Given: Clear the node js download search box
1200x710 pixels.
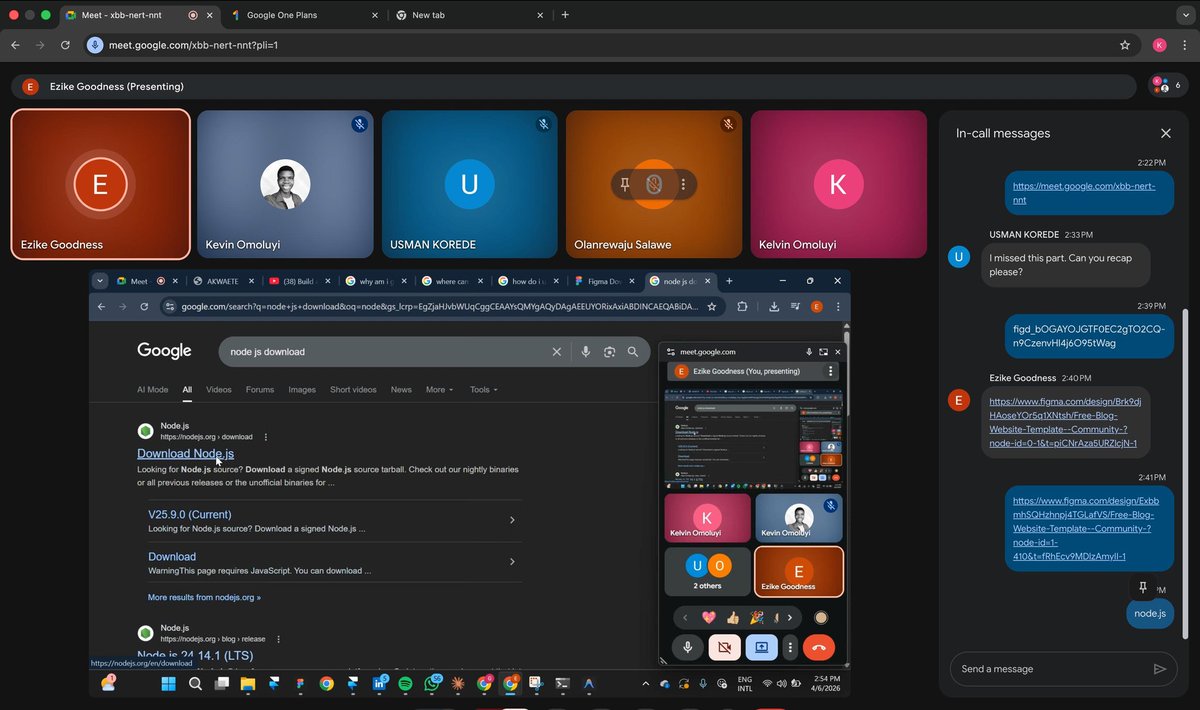Looking at the screenshot, I should pos(557,352).
